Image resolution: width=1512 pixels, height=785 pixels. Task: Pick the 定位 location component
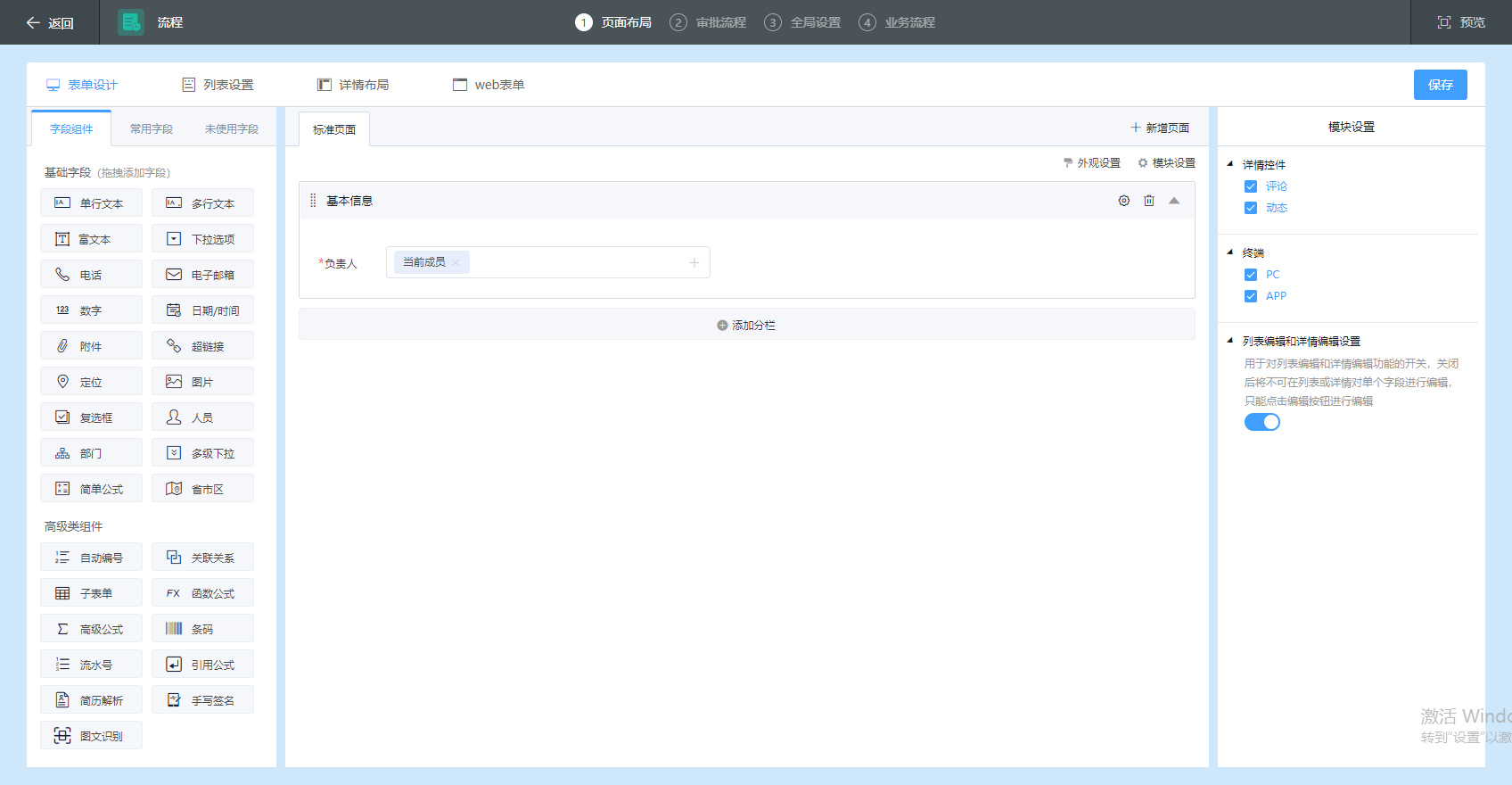click(91, 382)
